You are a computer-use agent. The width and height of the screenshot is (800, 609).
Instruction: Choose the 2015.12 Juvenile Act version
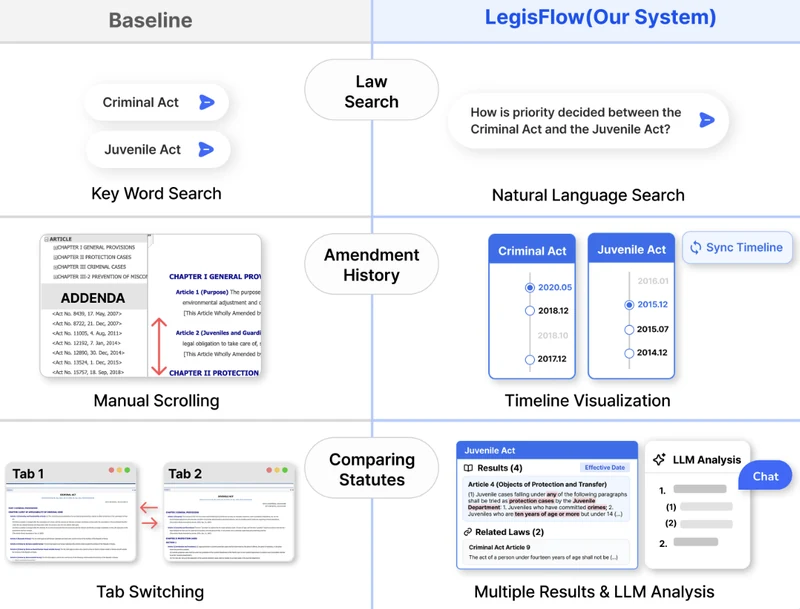(x=629, y=304)
